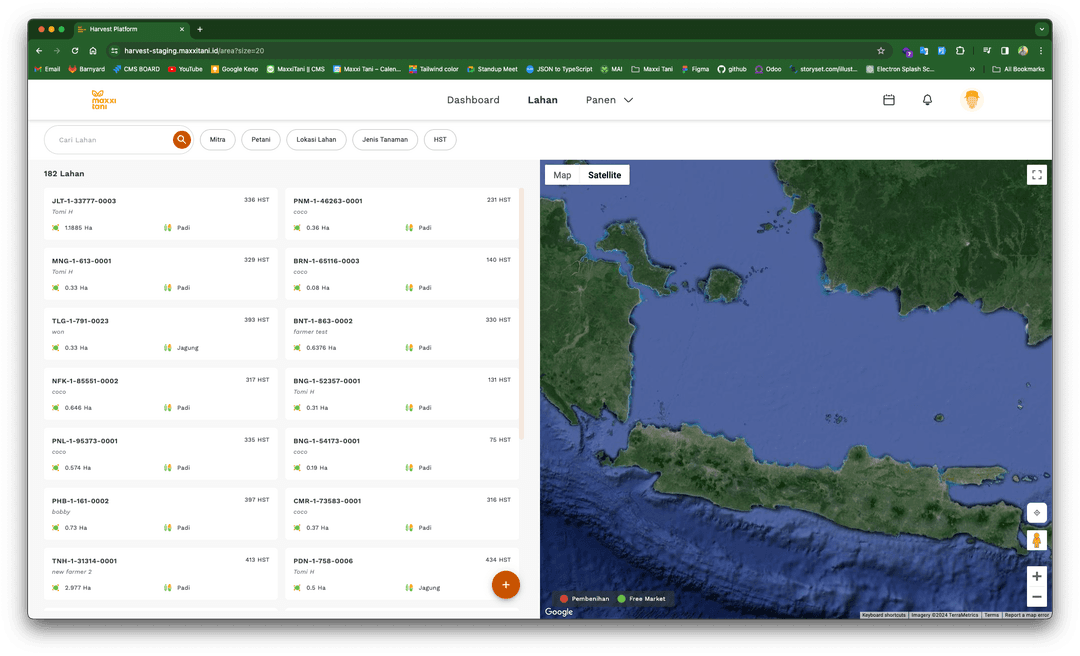Viewport: 1080px width, 656px height.
Task: Open the Jenis Tanaman filter
Action: tap(385, 140)
